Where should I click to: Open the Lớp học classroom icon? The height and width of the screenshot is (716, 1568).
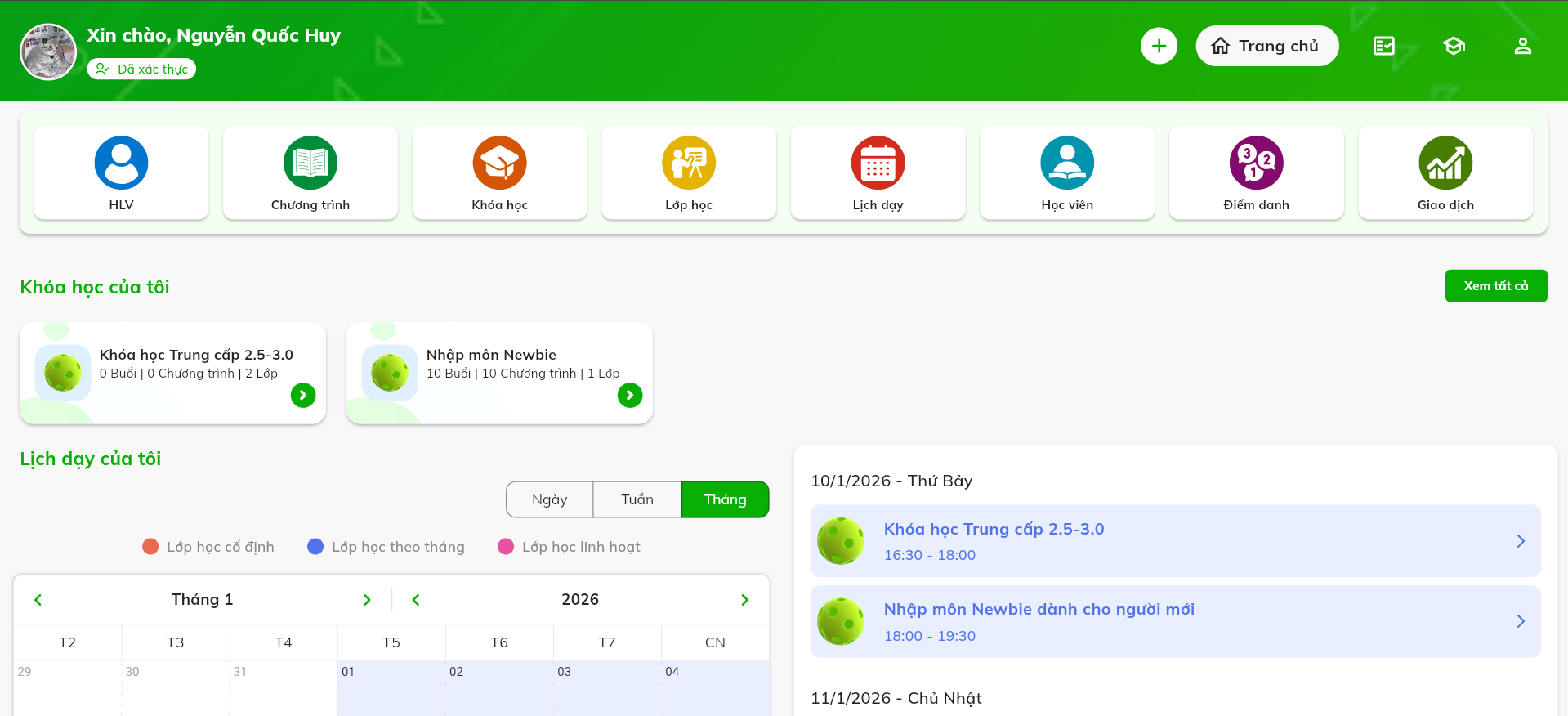click(x=689, y=163)
